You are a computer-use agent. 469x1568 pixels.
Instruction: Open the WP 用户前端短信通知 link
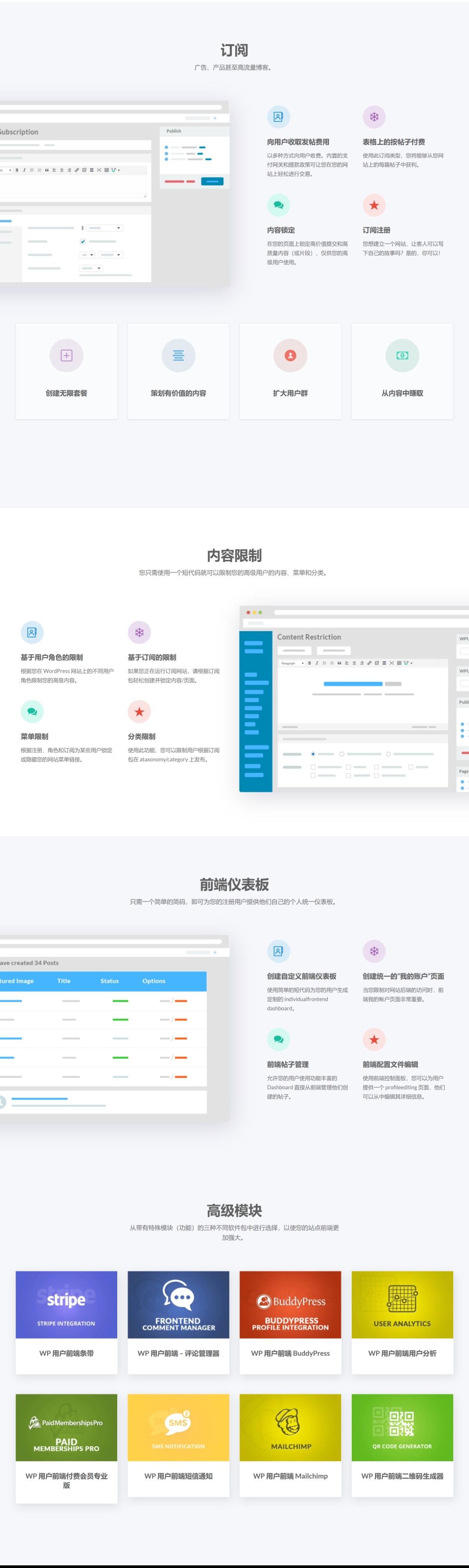pyautogui.click(x=179, y=1476)
